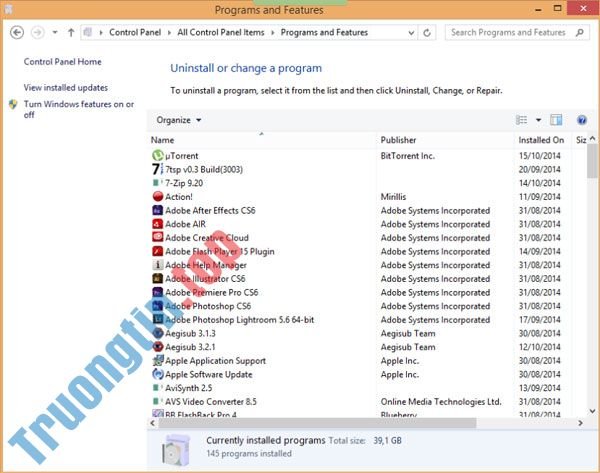Expand the address bar history dropdown

click(411, 33)
